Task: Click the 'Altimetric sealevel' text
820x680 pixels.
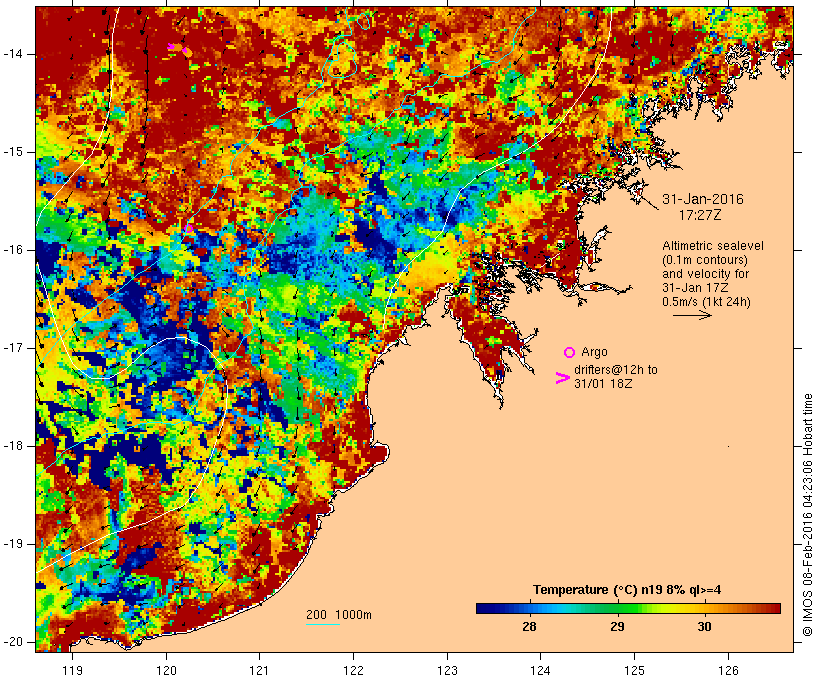Action: (x=713, y=246)
